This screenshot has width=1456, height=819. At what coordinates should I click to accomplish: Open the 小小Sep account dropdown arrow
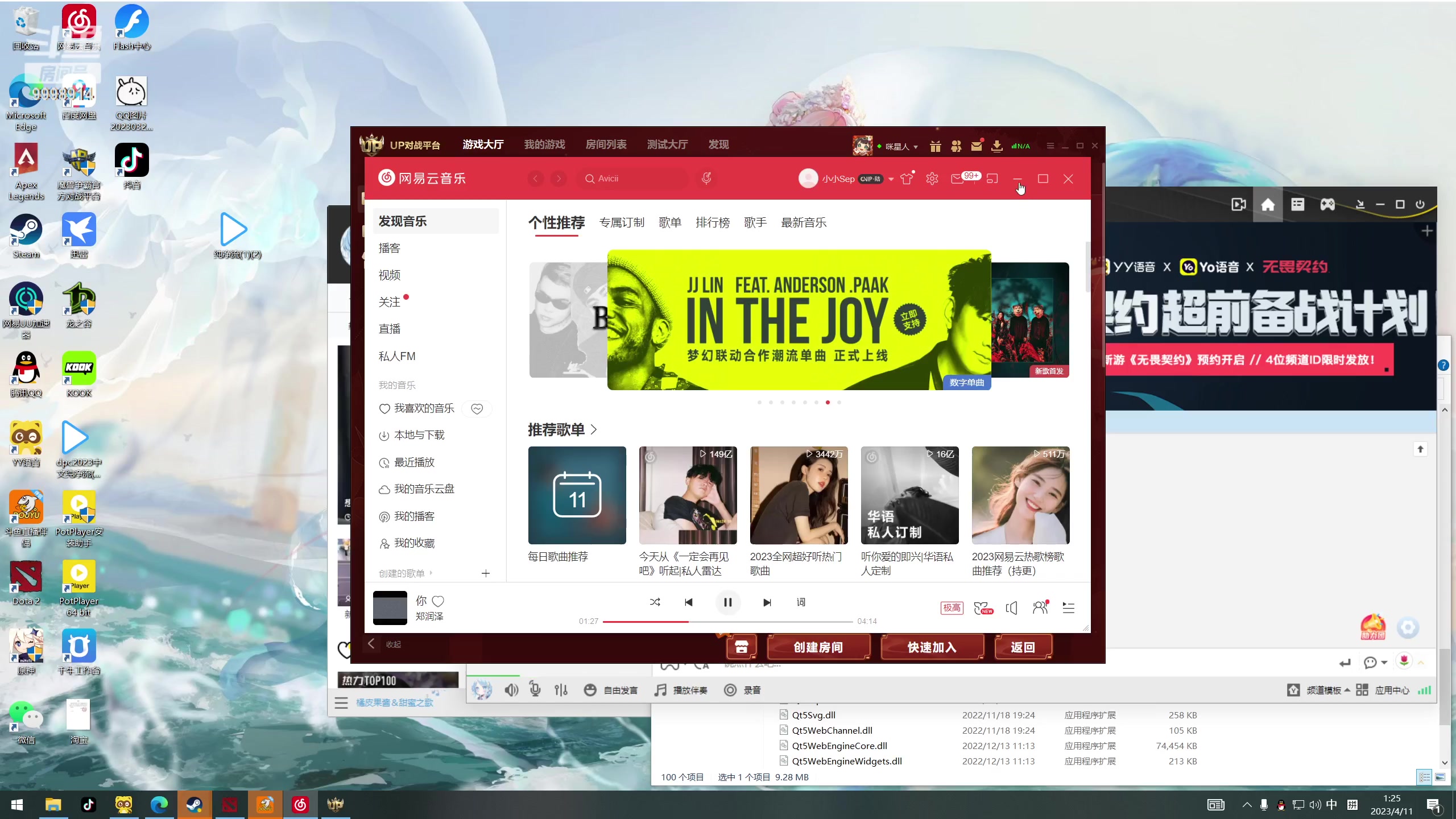coord(891,179)
